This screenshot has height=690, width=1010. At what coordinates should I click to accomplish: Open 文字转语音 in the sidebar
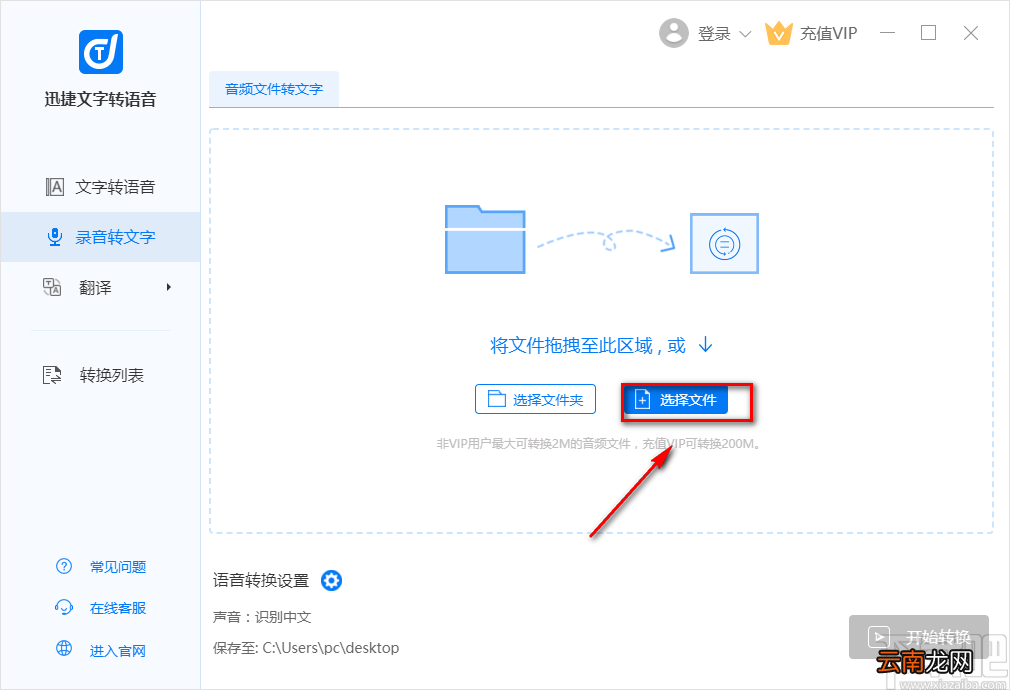click(100, 187)
